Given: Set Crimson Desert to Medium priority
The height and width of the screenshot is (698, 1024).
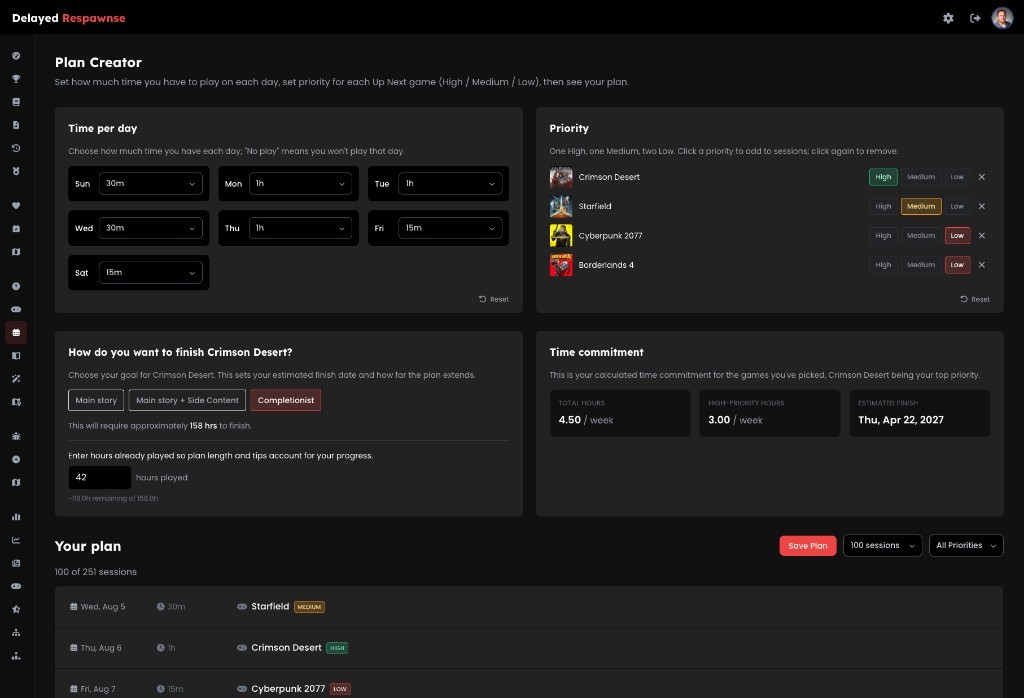Looking at the screenshot, I should click(921, 177).
